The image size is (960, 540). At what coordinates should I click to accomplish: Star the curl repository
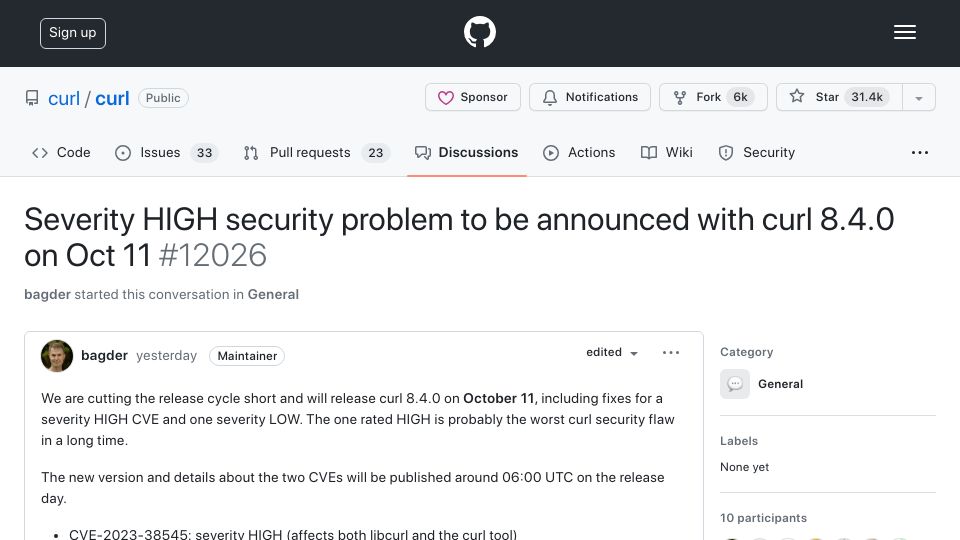(839, 97)
